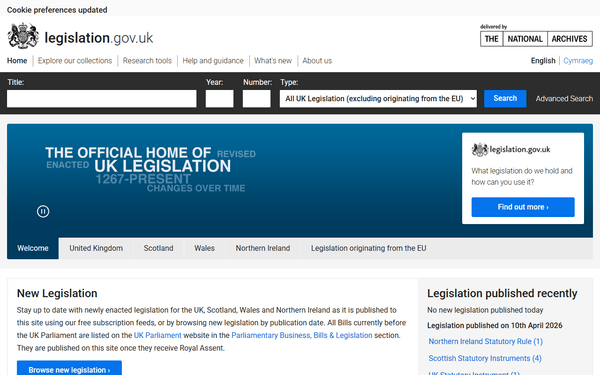Go to the Home menu item
The height and width of the screenshot is (375, 600).
click(x=17, y=60)
